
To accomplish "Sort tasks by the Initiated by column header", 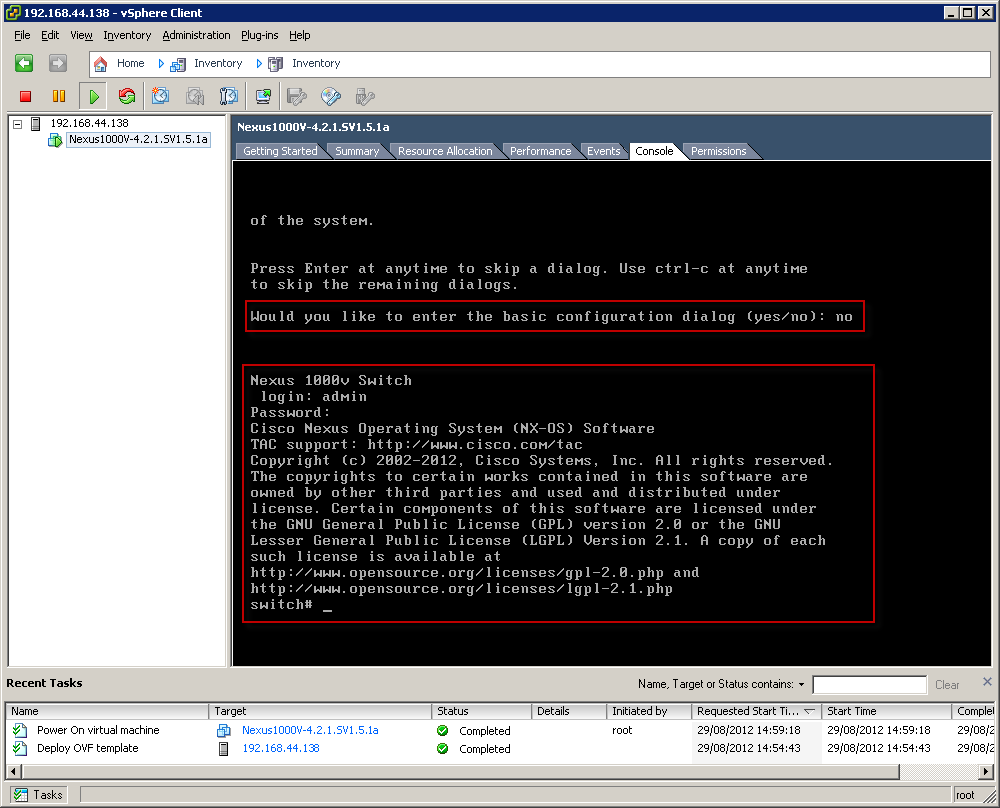I will pos(649,711).
